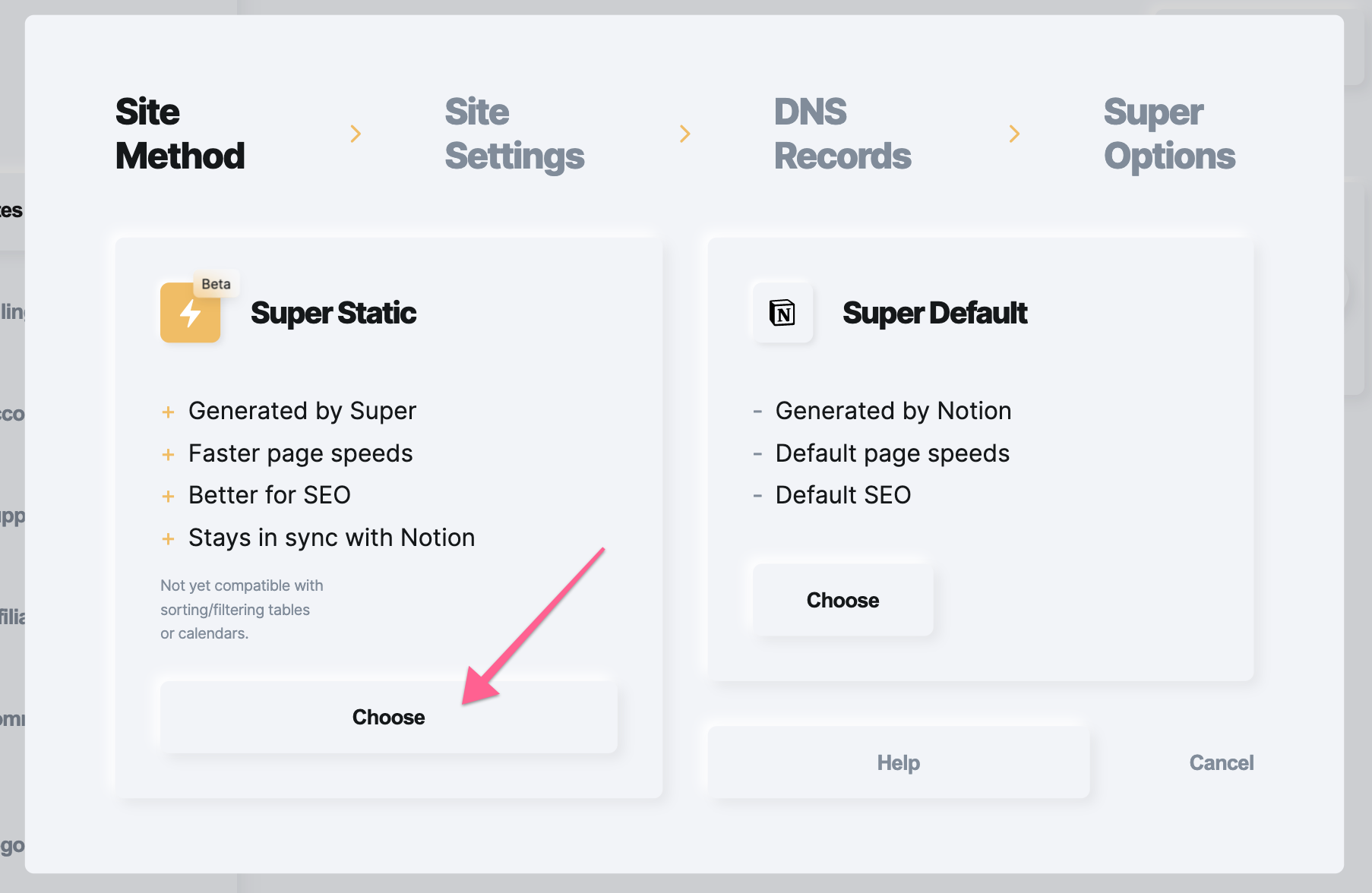Screen dimensions: 1372x893
Task: Click the 'Not yet compatible' note
Action: [242, 609]
